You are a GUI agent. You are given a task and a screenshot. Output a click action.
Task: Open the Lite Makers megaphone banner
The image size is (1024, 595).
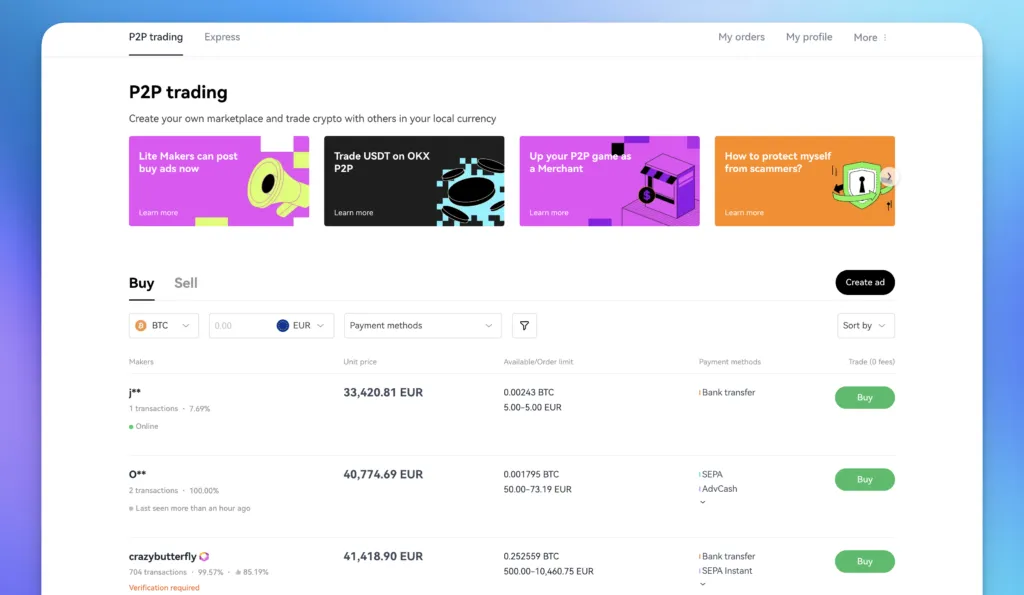[218, 181]
